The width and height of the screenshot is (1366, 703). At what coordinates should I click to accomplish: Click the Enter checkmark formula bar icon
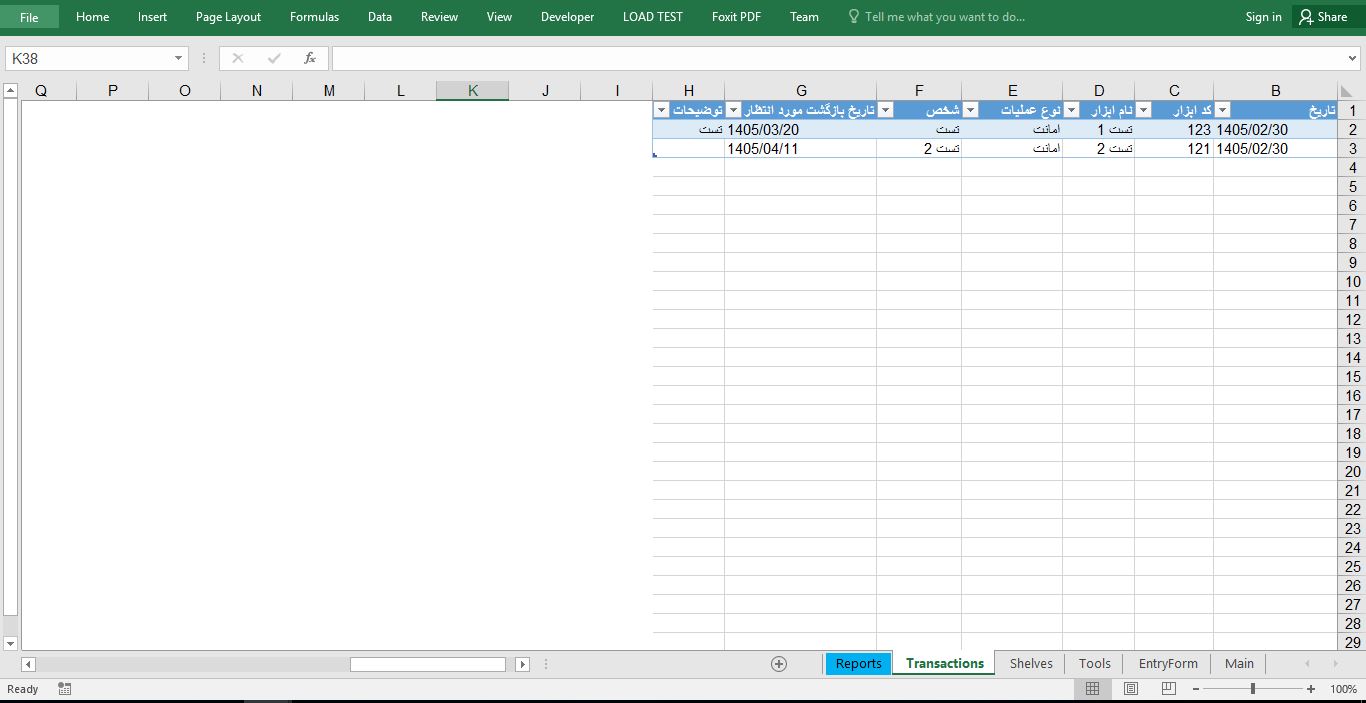(x=274, y=59)
